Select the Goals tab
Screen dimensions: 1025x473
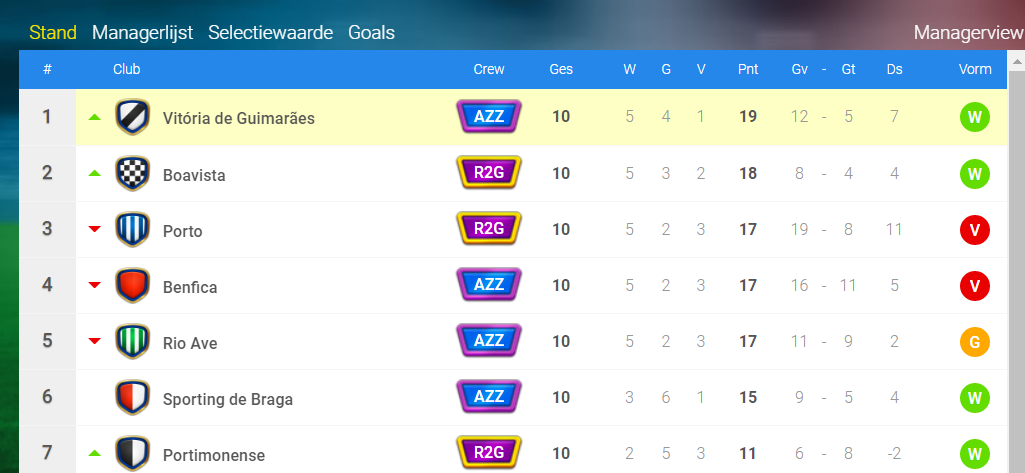371,33
